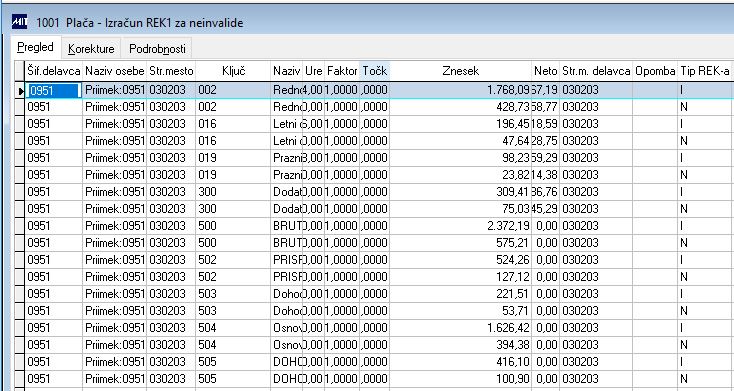734x391 pixels.
Task: Open the Podrobnosti tab
Action: tap(157, 49)
